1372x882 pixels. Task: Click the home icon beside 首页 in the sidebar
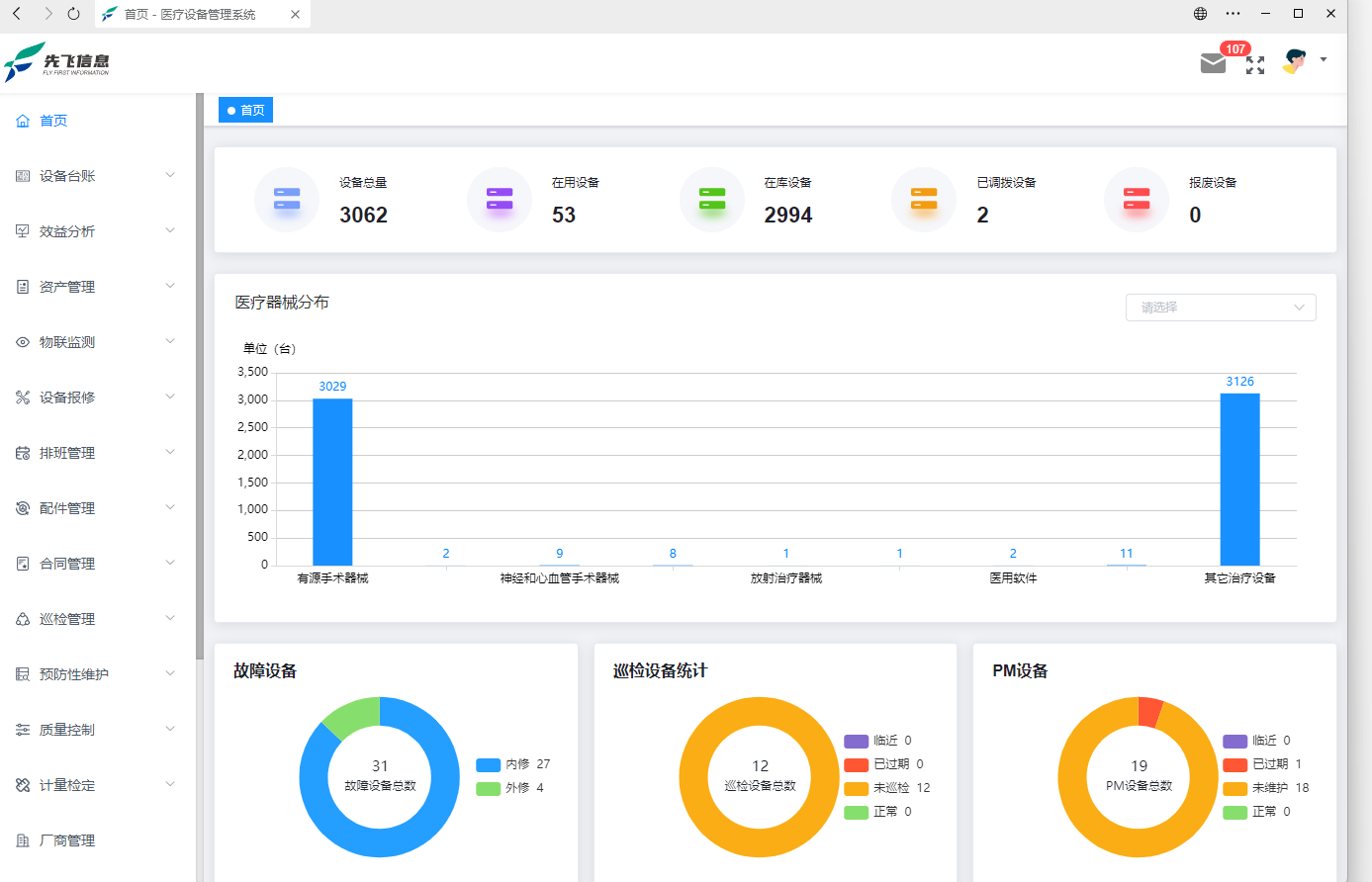(x=23, y=121)
